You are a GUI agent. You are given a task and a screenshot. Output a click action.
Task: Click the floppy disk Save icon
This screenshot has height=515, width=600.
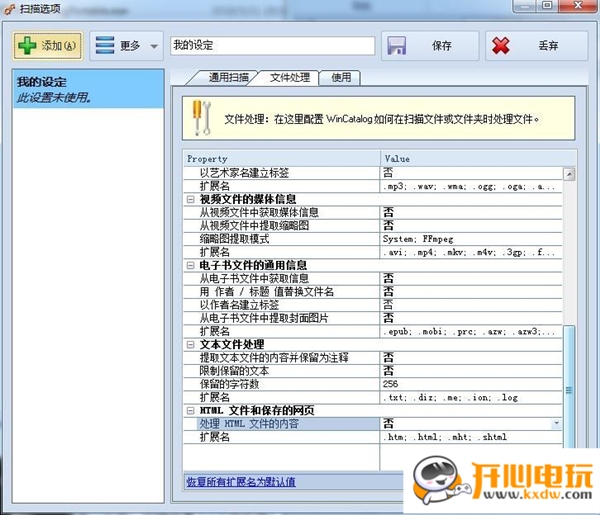[x=396, y=46]
